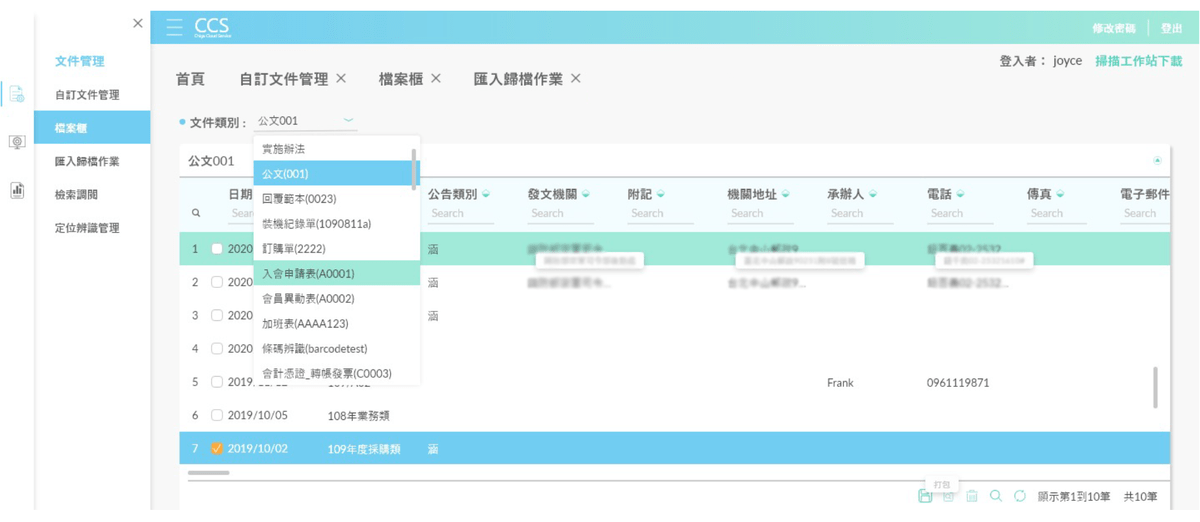Tick the checkbox for row 6
Image resolution: width=1200 pixels, height=522 pixels.
(x=217, y=415)
